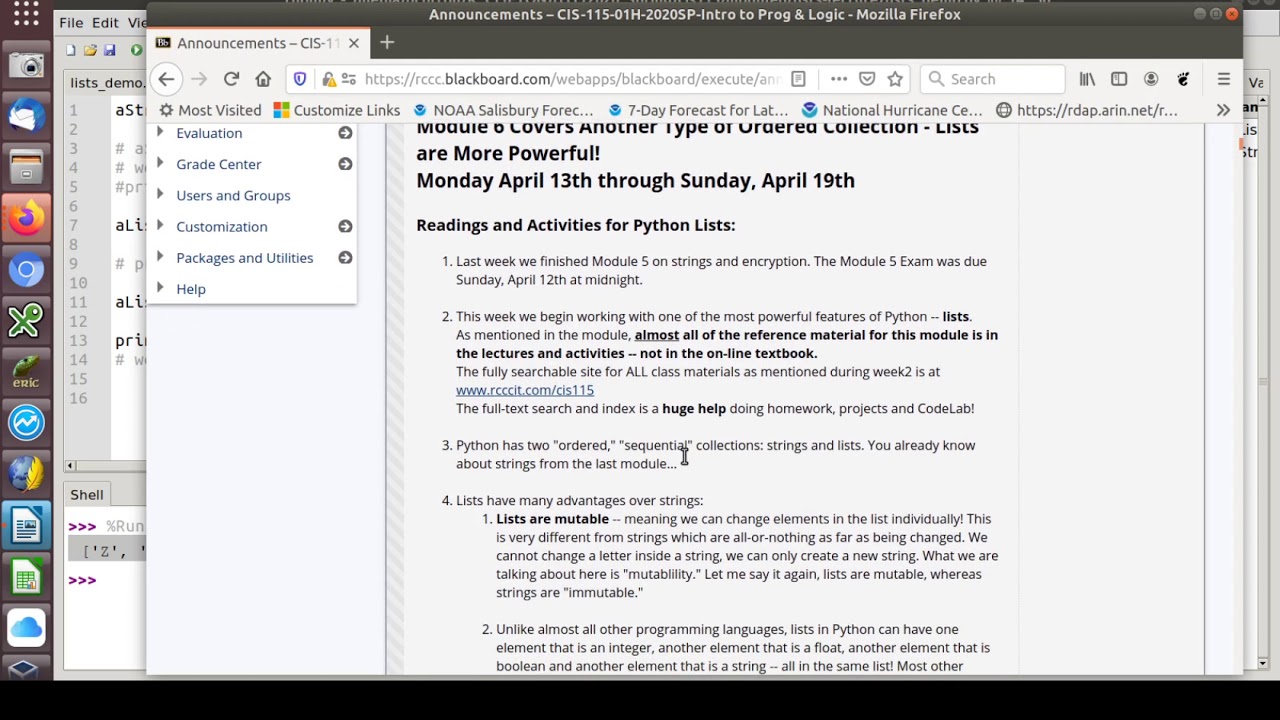Image resolution: width=1280 pixels, height=720 pixels.
Task: Open LibreOffice Calc from the dock
Action: [26, 577]
